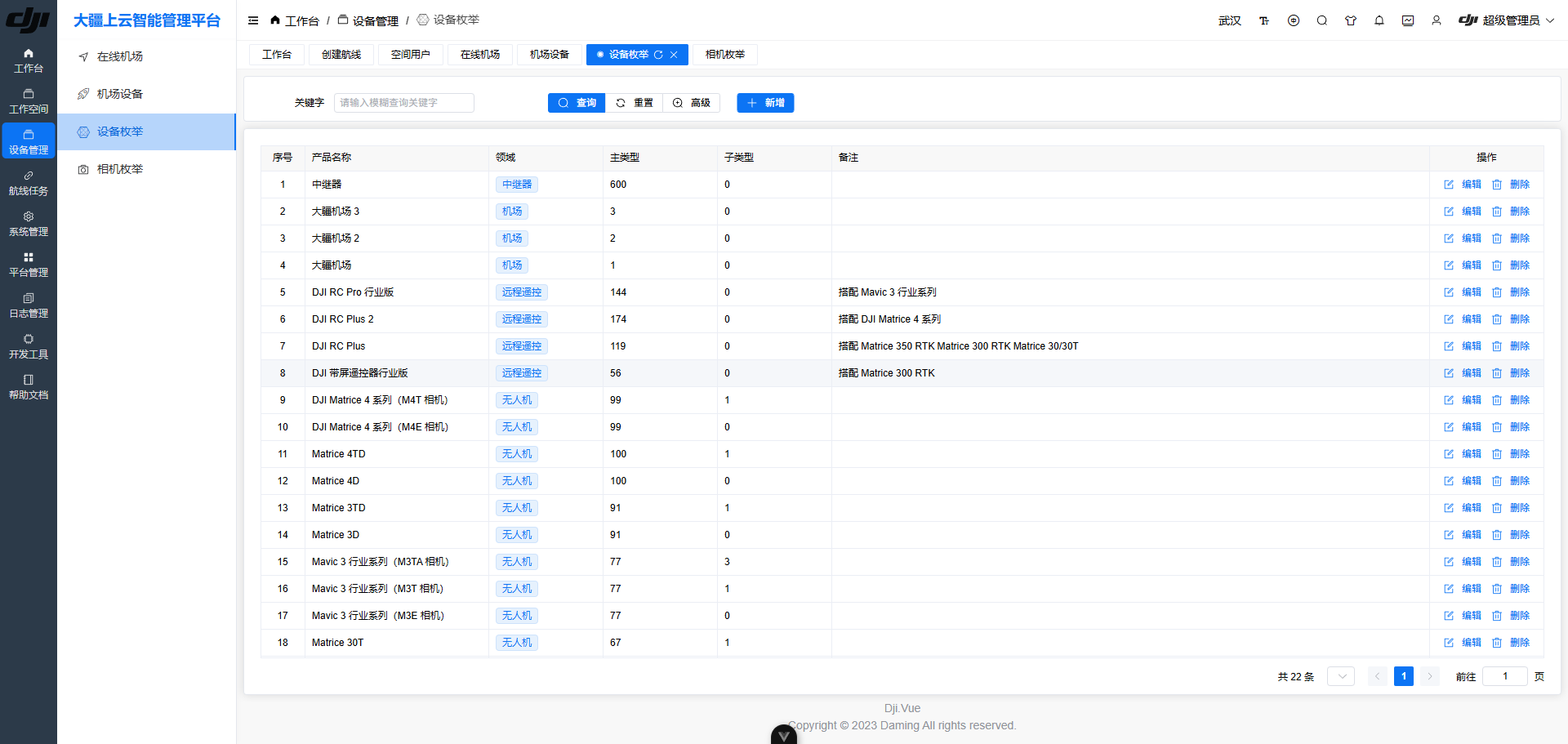Open 在线机场 in the submenu

146,56
